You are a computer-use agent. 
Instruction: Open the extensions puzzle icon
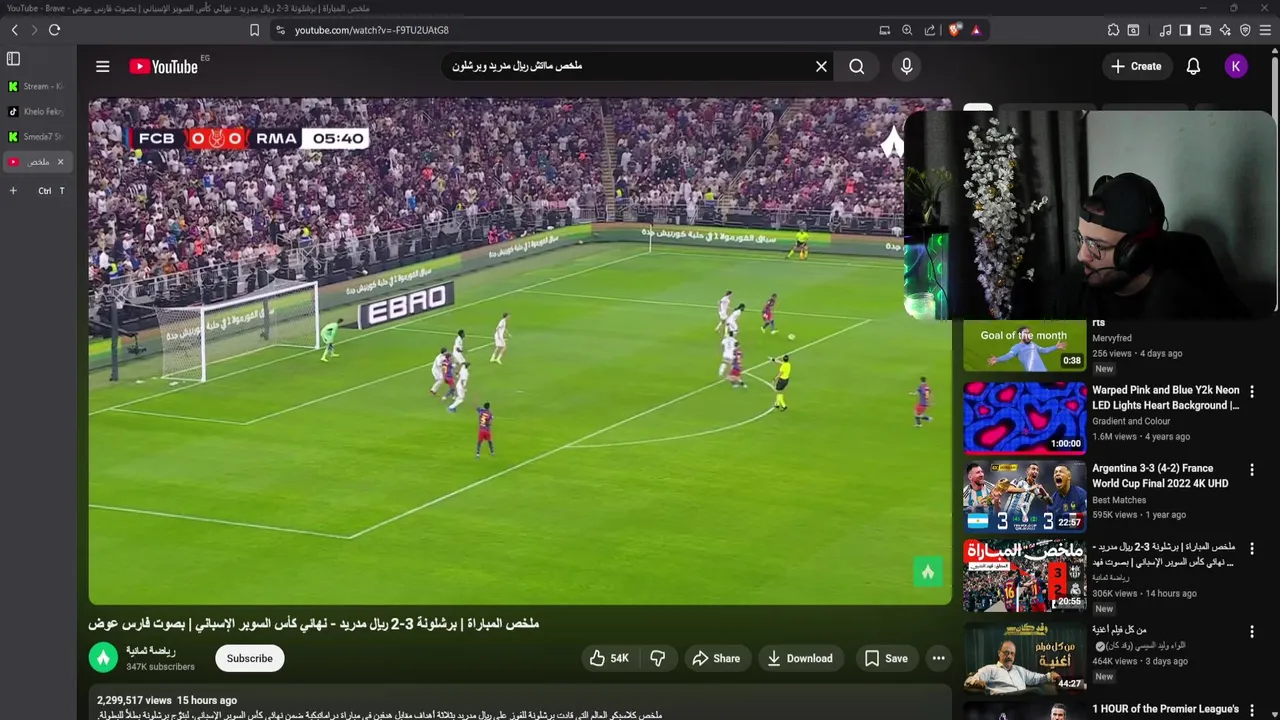(x=1113, y=30)
